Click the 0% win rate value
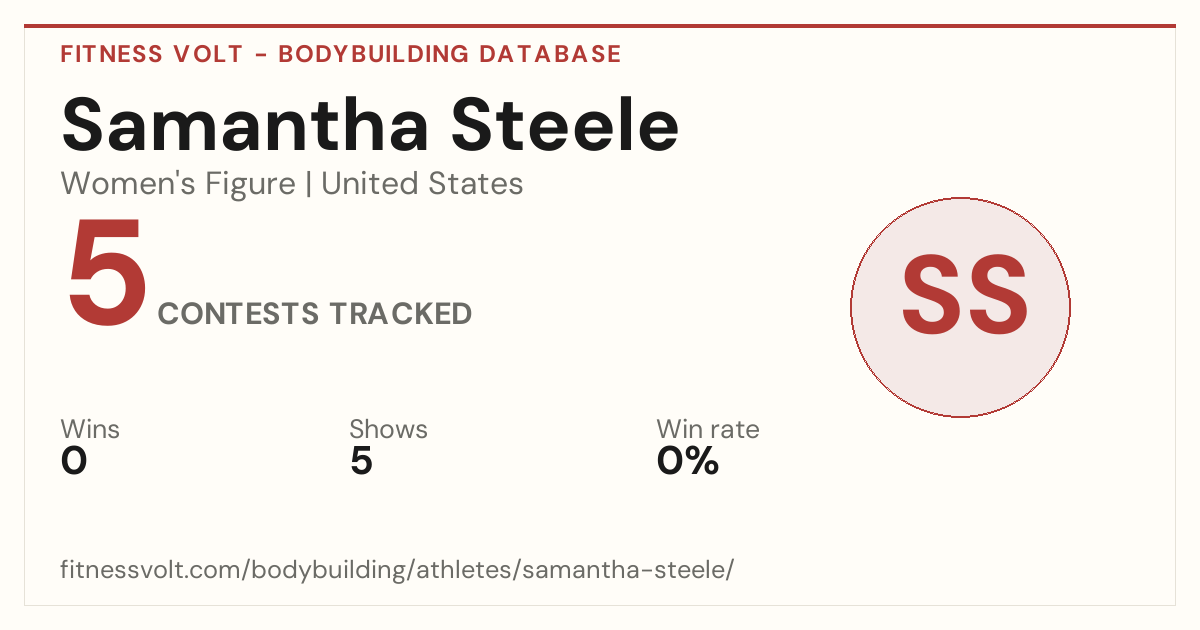Image resolution: width=1200 pixels, height=630 pixels. point(688,461)
